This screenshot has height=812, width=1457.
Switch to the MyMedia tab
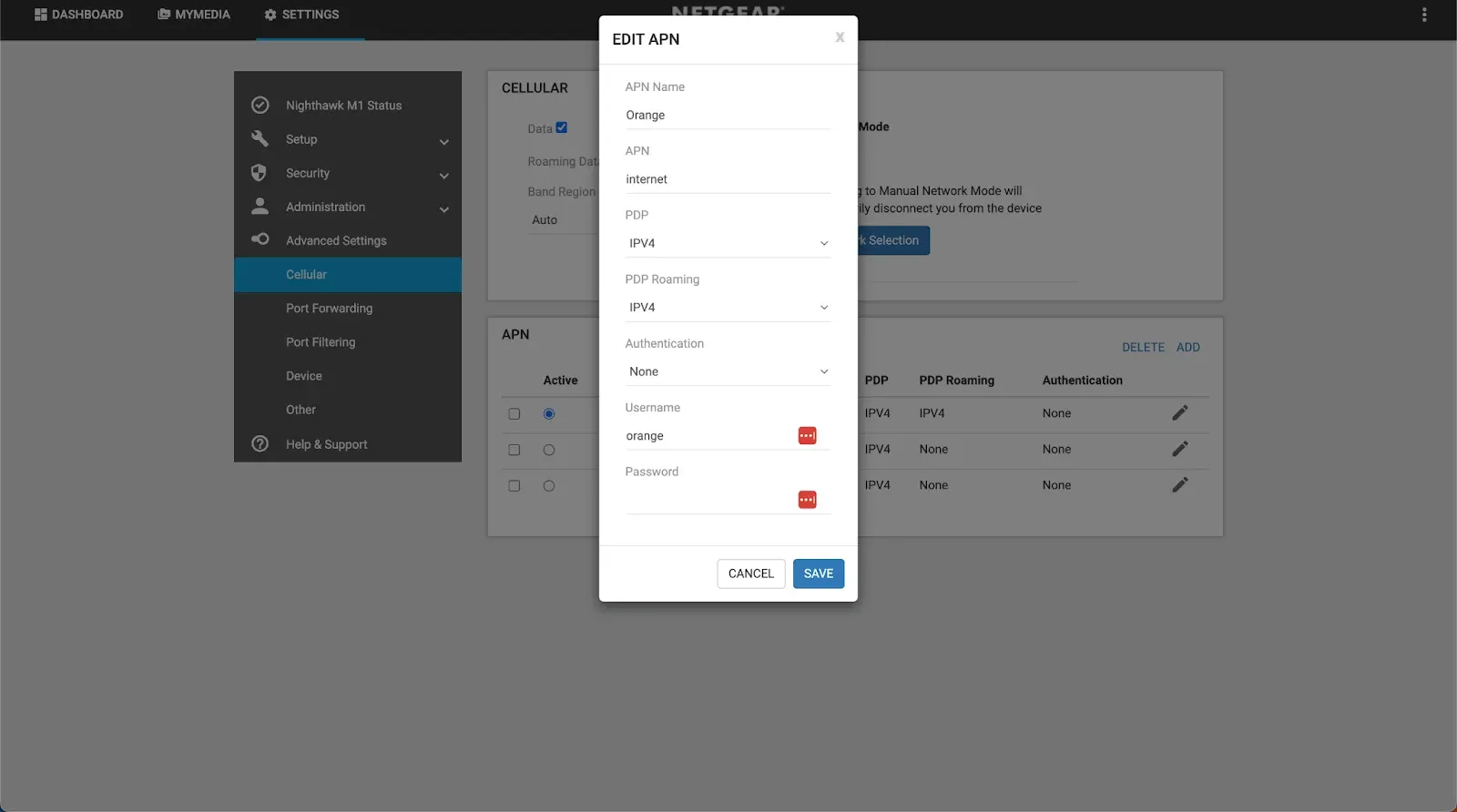pyautogui.click(x=194, y=15)
